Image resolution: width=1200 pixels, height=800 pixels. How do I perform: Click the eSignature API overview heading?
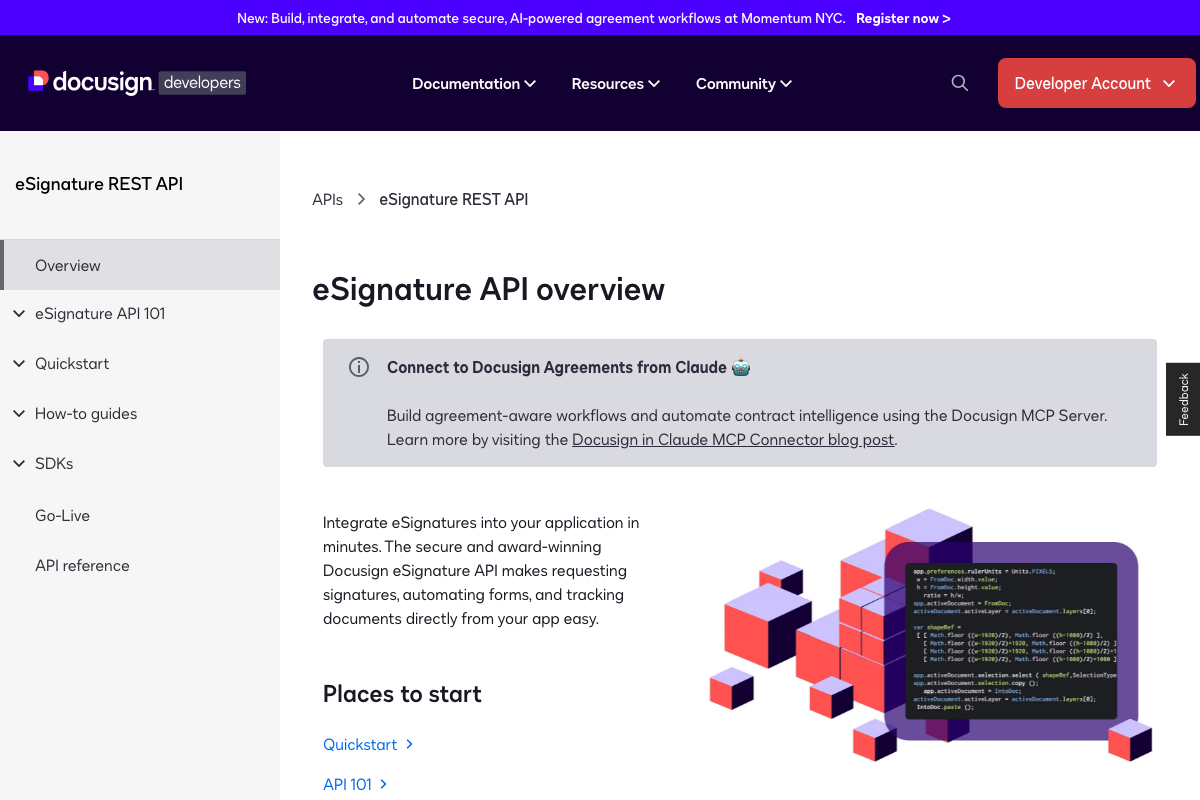point(488,290)
